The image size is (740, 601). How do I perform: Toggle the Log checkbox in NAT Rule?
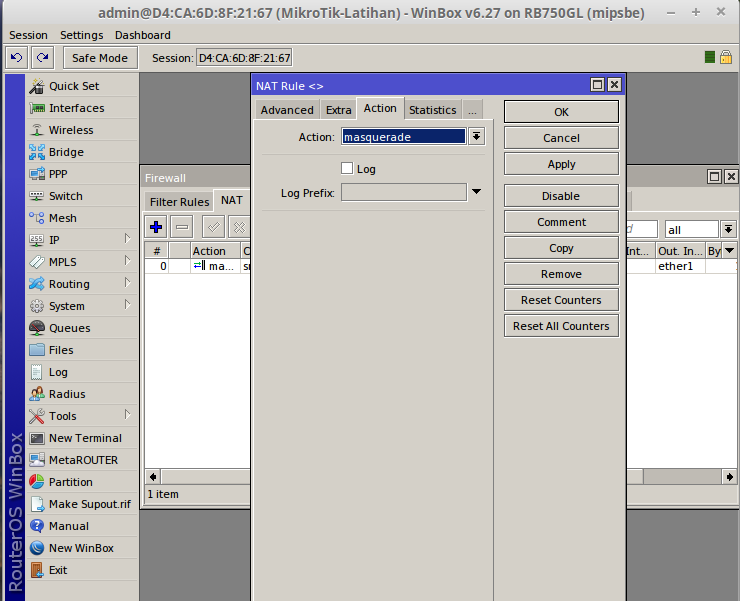coord(347,168)
